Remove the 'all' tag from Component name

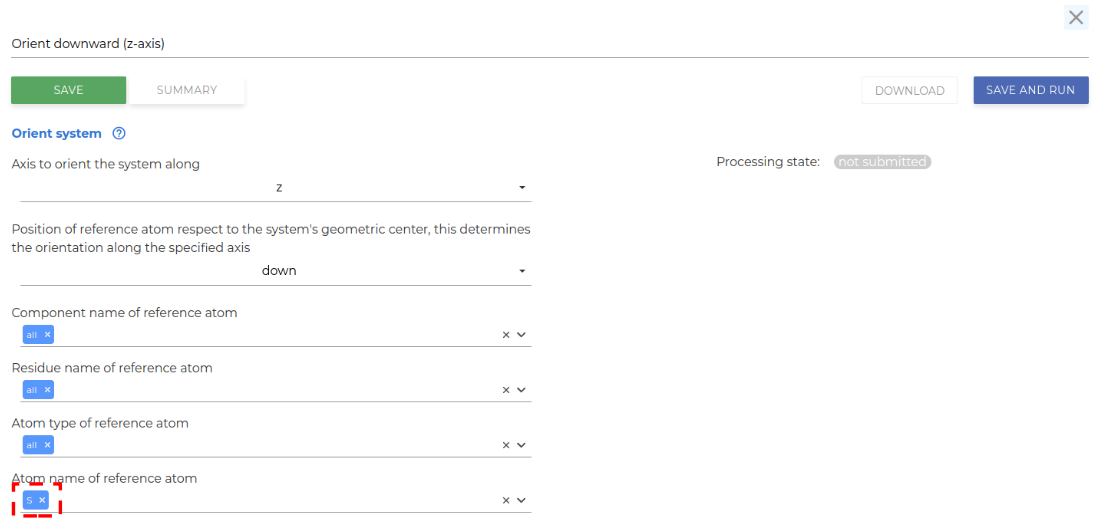tap(47, 335)
